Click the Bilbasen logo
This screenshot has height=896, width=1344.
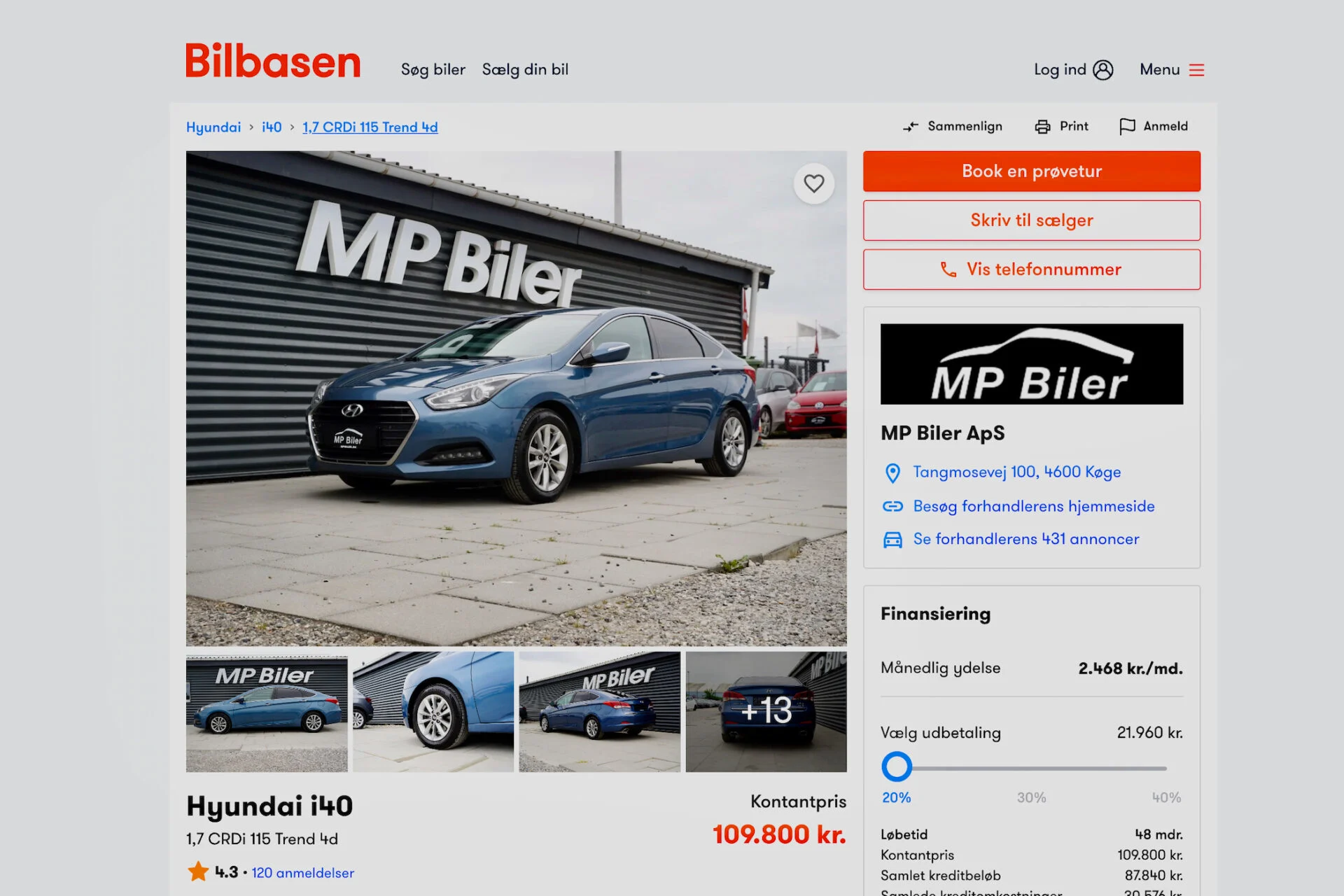point(273,61)
